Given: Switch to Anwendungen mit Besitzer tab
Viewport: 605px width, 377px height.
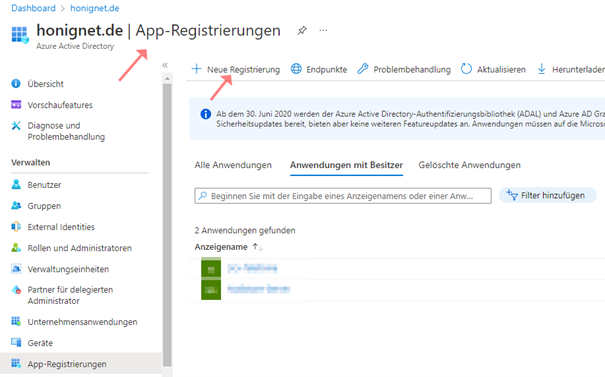Looking at the screenshot, I should pos(346,165).
